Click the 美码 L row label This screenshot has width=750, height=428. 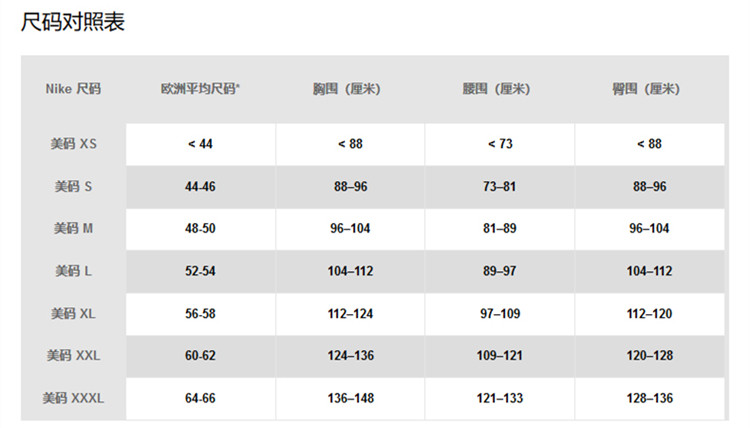coord(74,271)
